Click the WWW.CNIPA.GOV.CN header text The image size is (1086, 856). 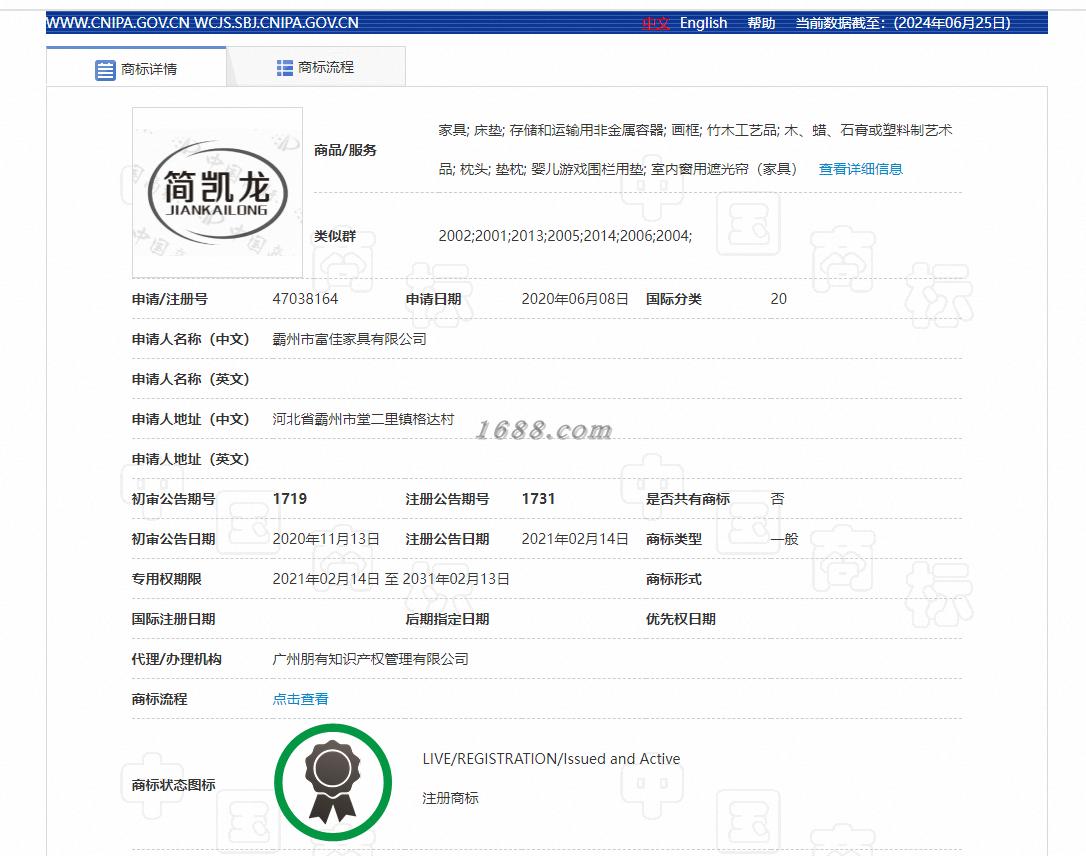(x=118, y=23)
